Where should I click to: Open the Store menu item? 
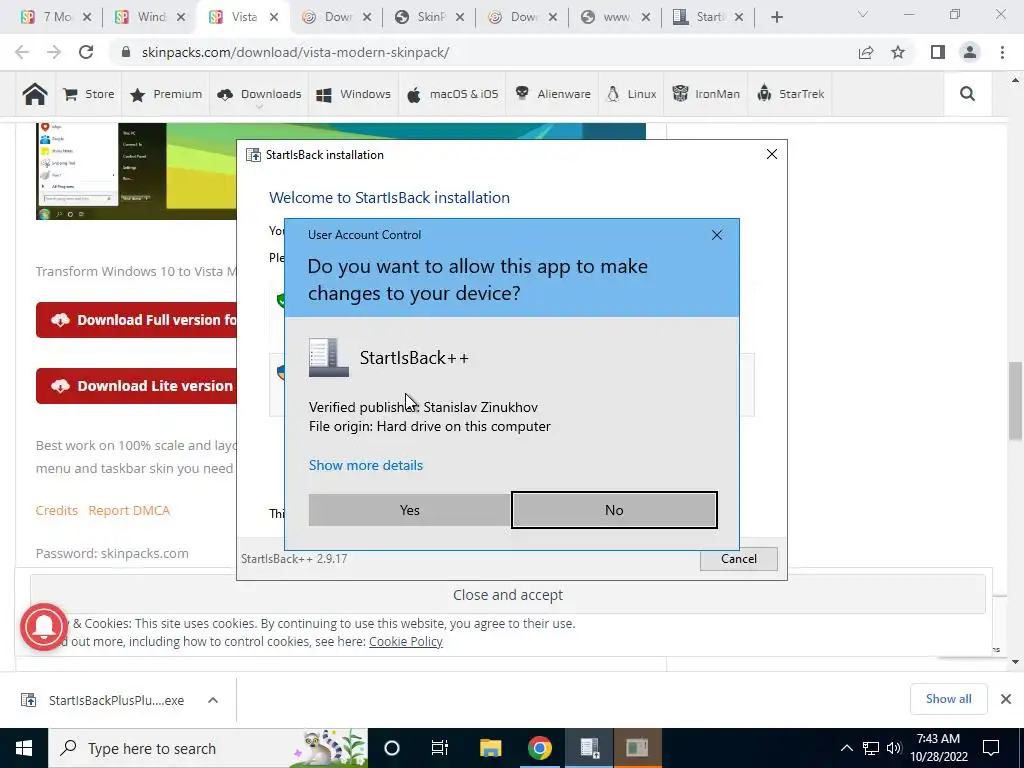tap(89, 94)
